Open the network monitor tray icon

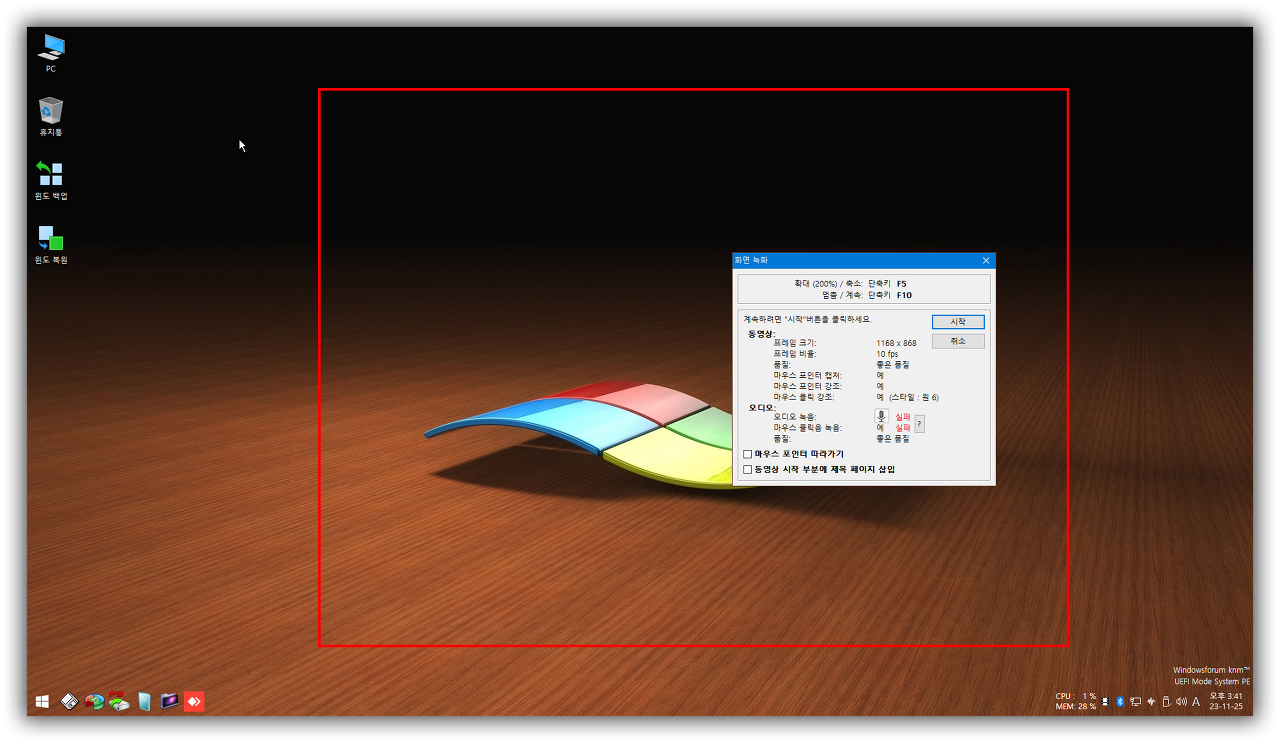point(1135,702)
